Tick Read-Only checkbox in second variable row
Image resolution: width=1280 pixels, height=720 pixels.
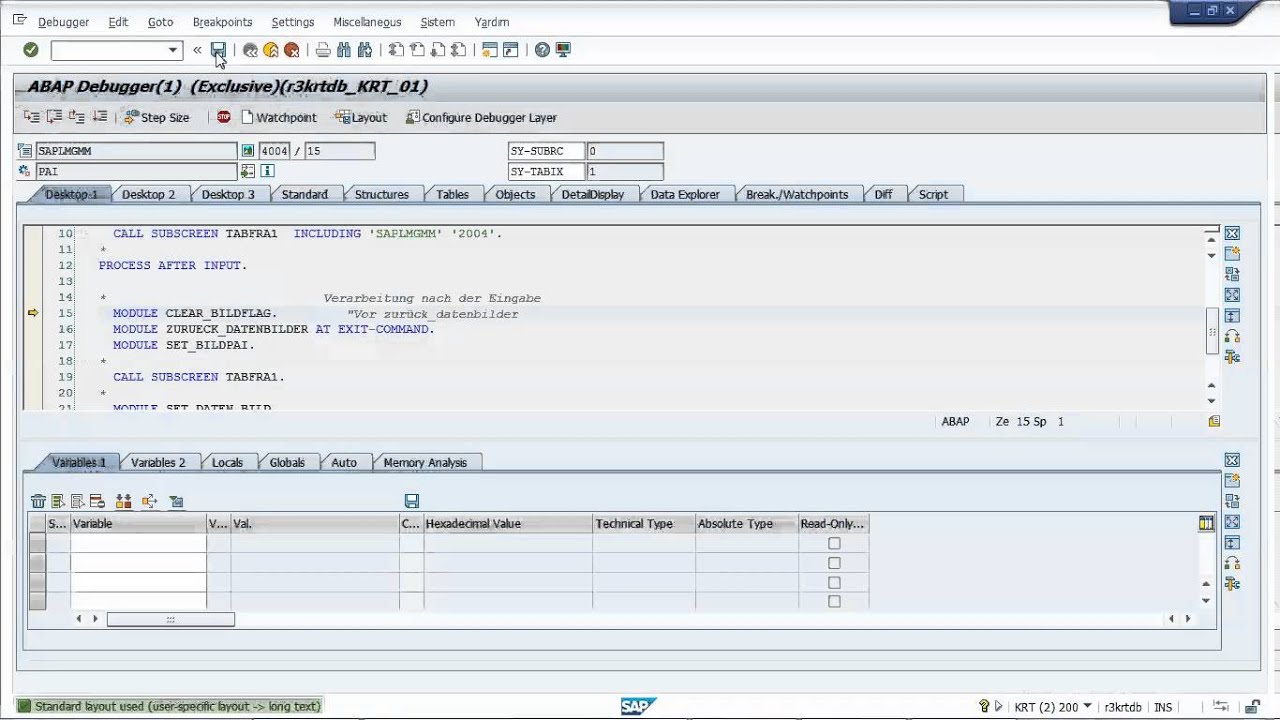point(834,563)
